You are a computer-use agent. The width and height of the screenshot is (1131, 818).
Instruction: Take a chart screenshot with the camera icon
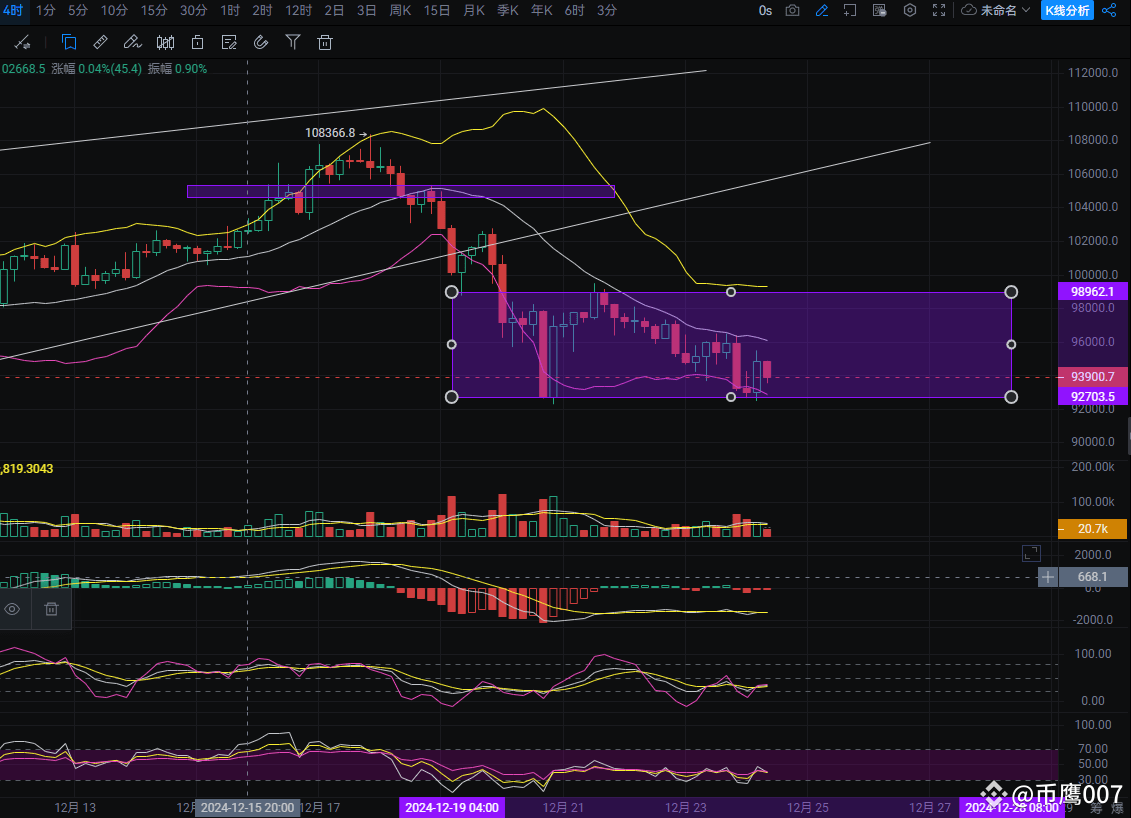790,11
